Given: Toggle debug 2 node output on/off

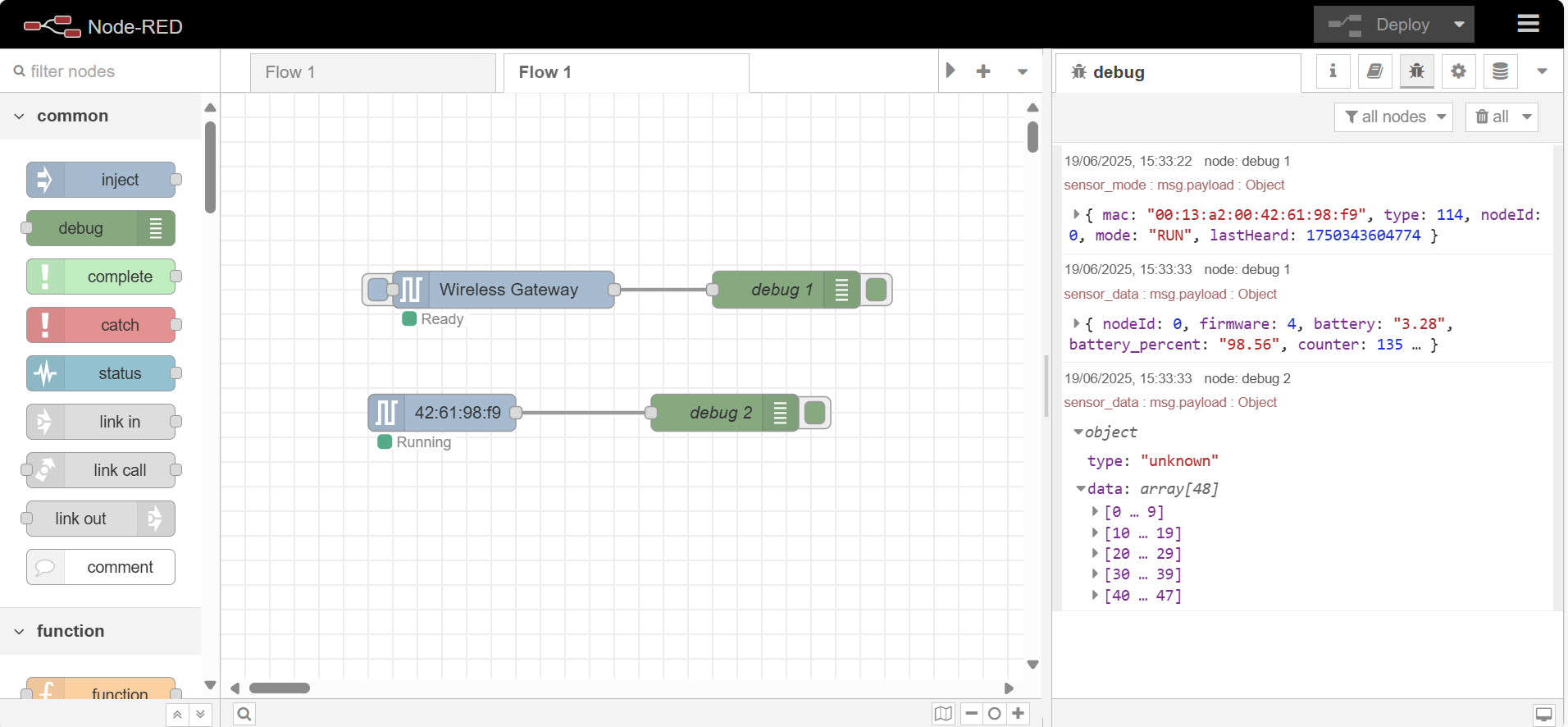Looking at the screenshot, I should point(814,413).
